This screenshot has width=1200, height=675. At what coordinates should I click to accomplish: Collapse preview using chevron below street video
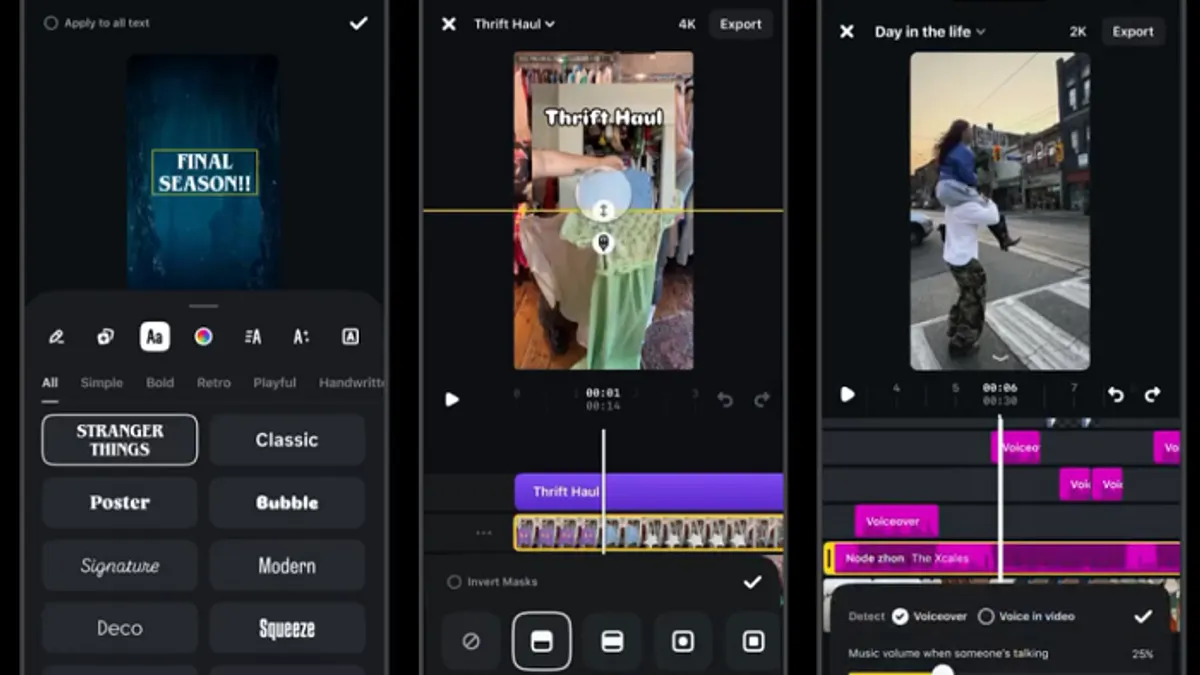999,357
